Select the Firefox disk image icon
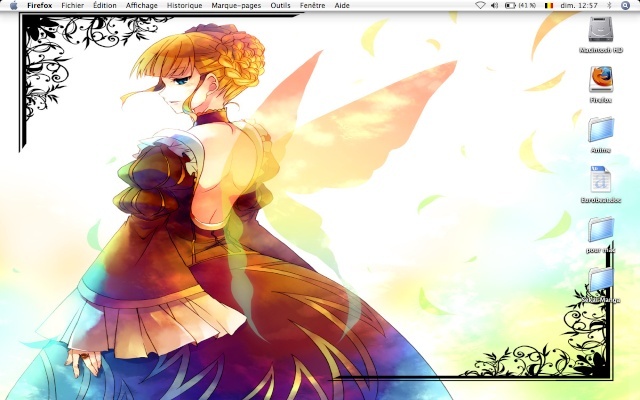This screenshot has width=640, height=400. (x=601, y=80)
